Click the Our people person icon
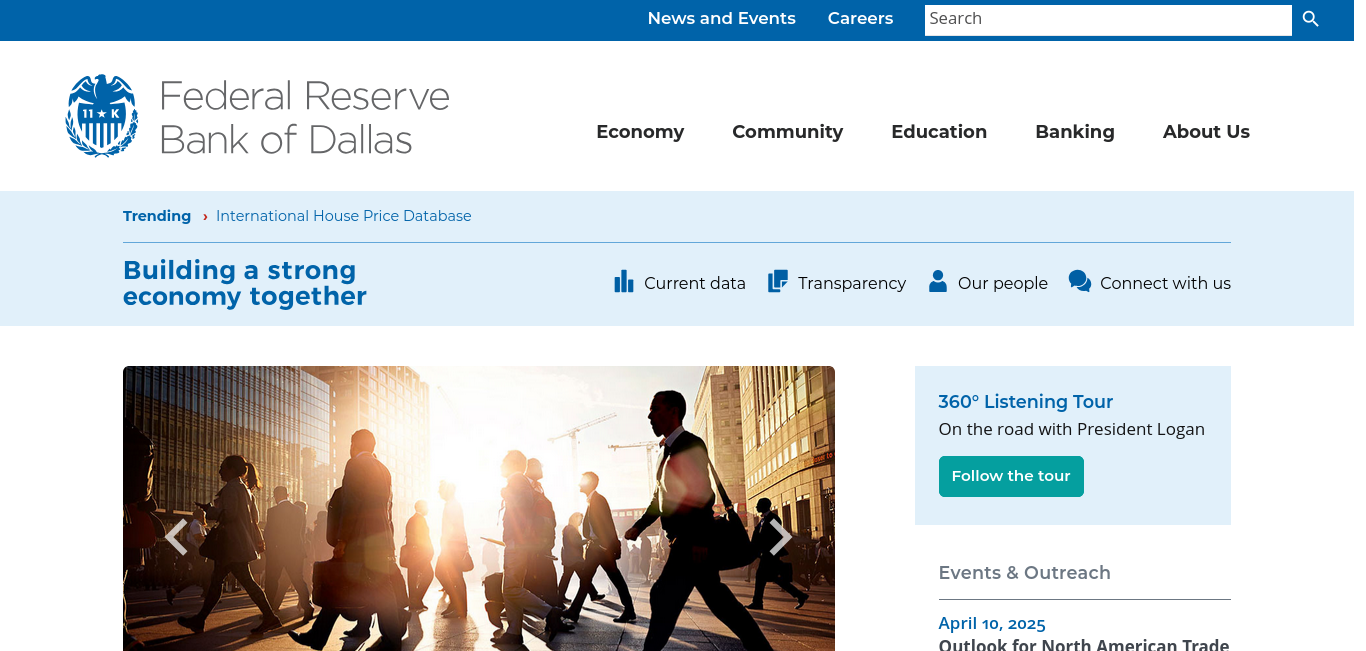The width and height of the screenshot is (1366, 651). 937,282
